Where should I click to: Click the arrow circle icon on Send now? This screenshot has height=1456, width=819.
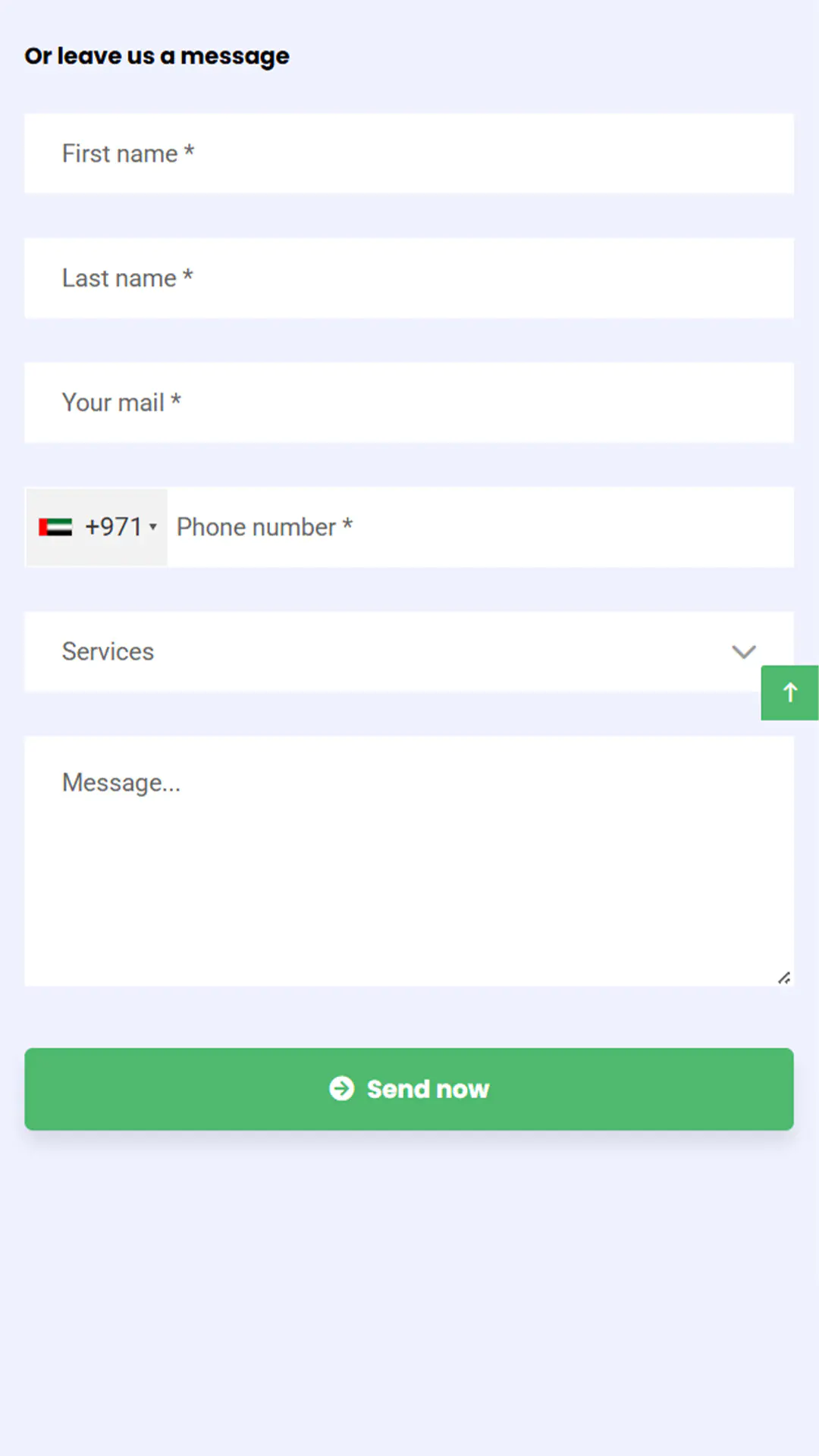341,1088
